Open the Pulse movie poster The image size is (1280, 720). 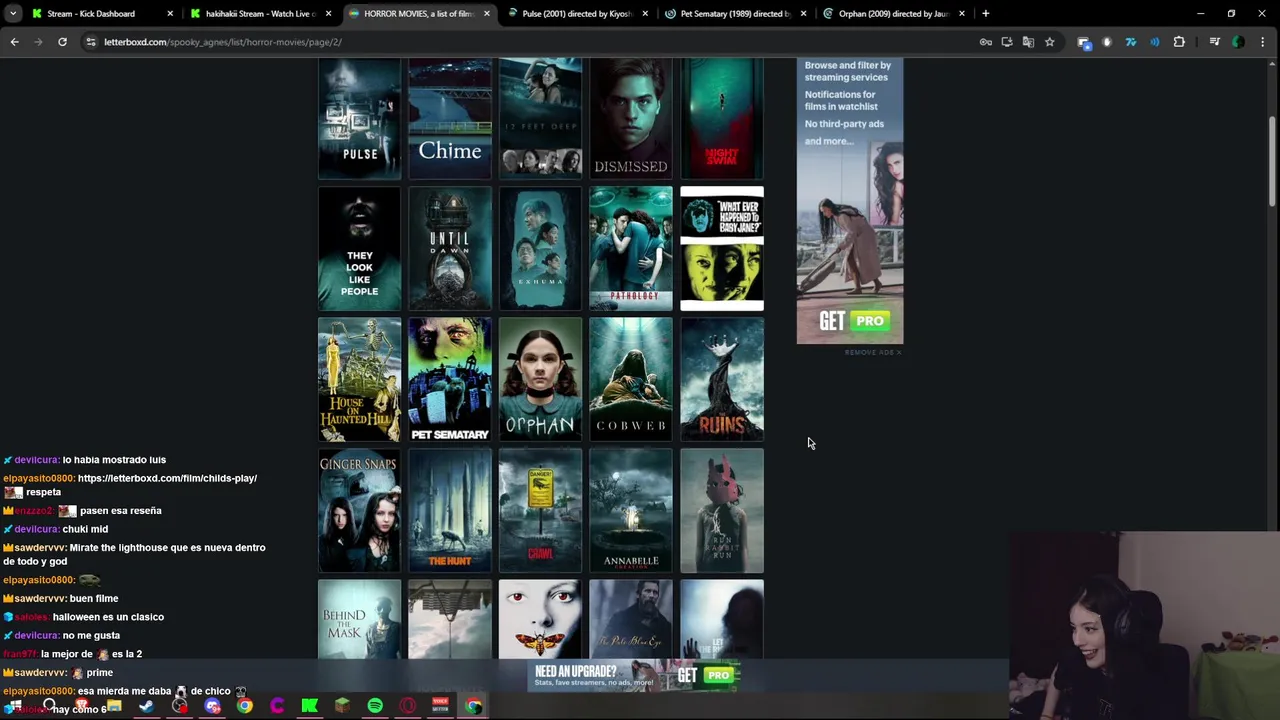359,118
